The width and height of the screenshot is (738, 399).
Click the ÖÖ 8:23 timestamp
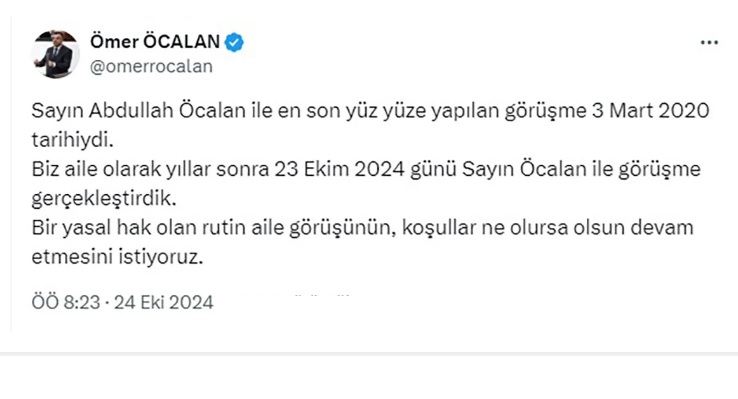(x=66, y=302)
